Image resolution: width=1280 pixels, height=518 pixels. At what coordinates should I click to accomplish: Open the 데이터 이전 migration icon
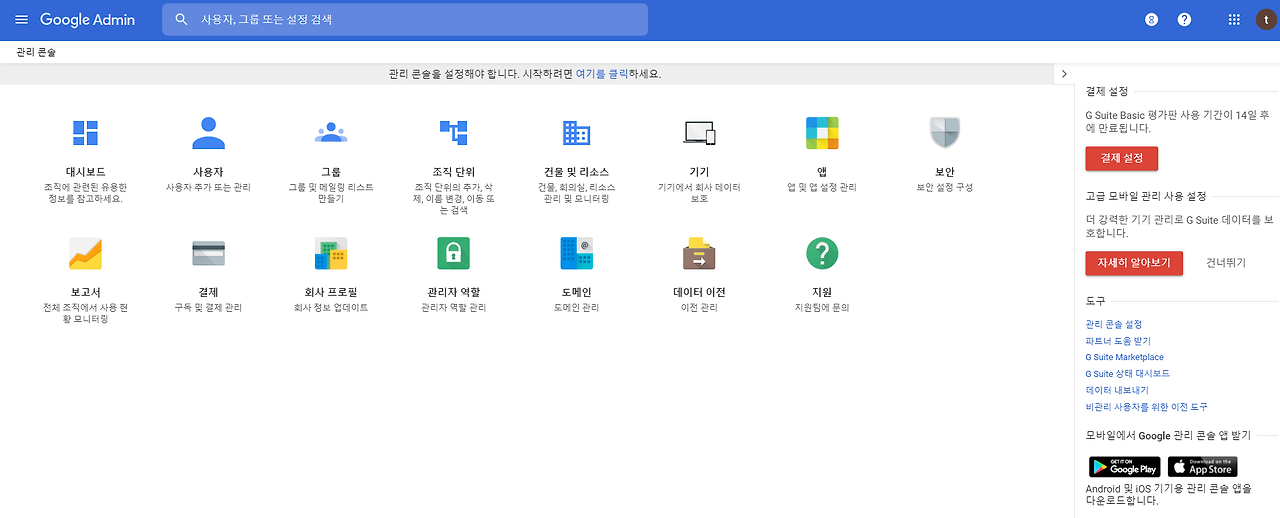point(699,253)
